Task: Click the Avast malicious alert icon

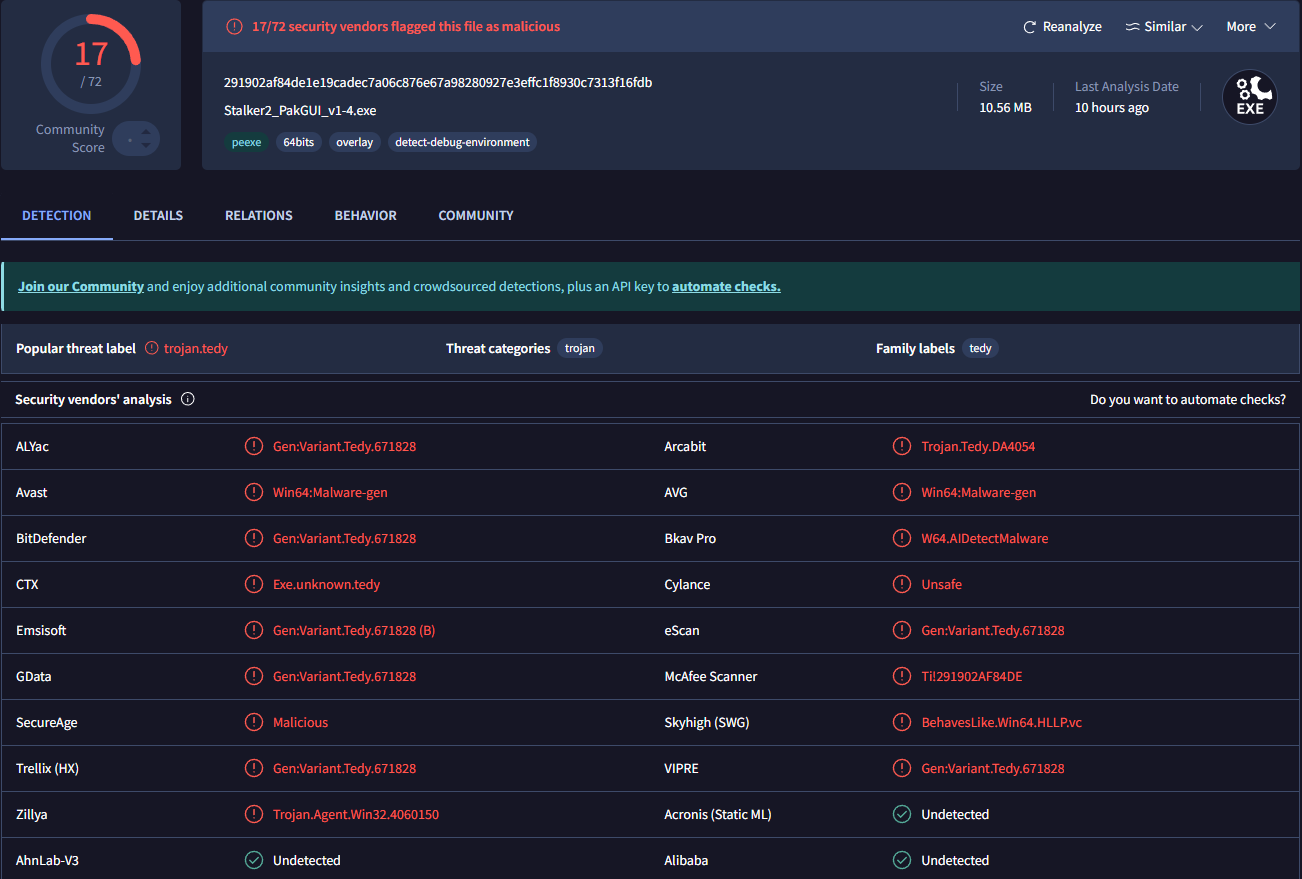Action: click(254, 492)
